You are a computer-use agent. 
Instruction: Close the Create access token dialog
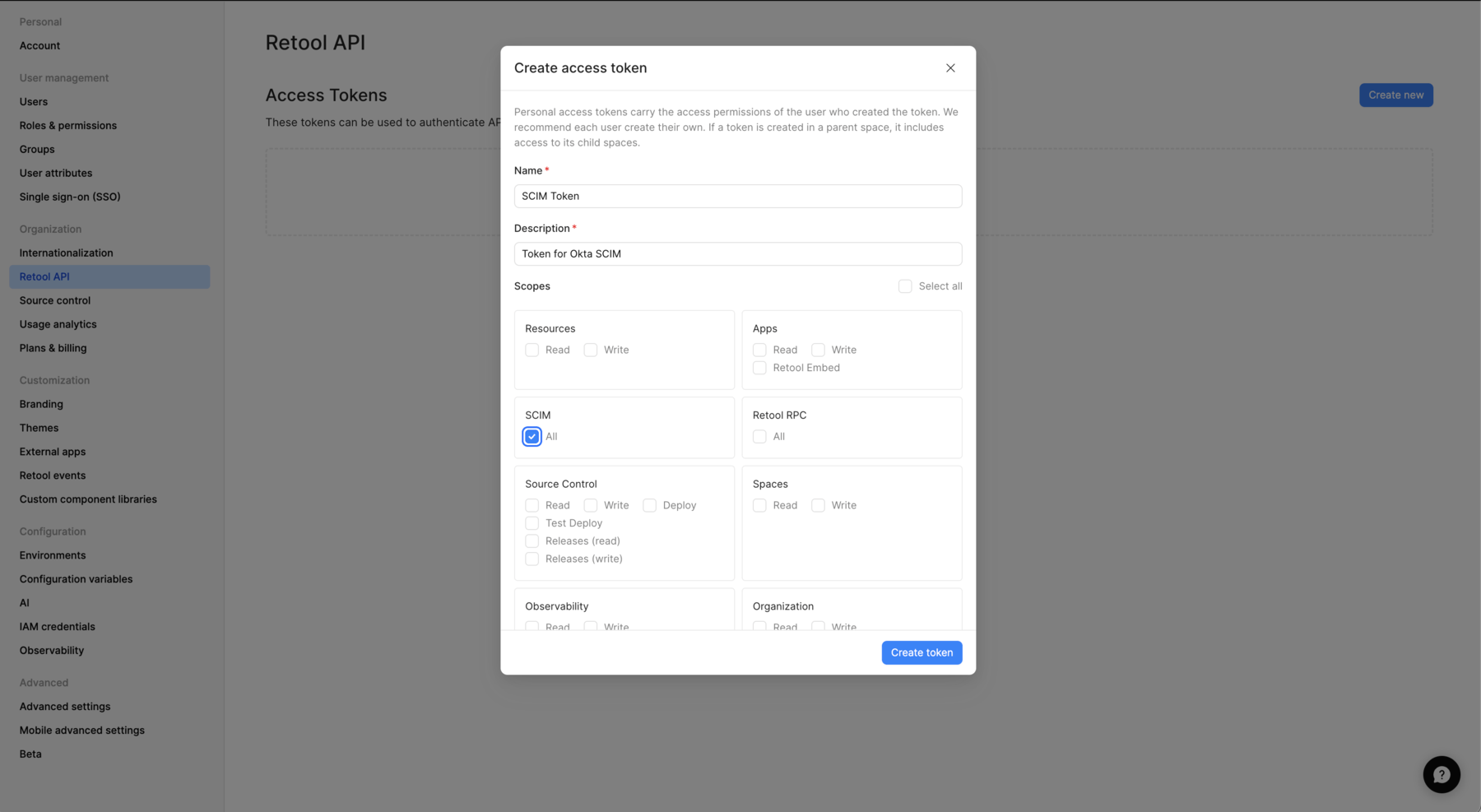(x=949, y=67)
